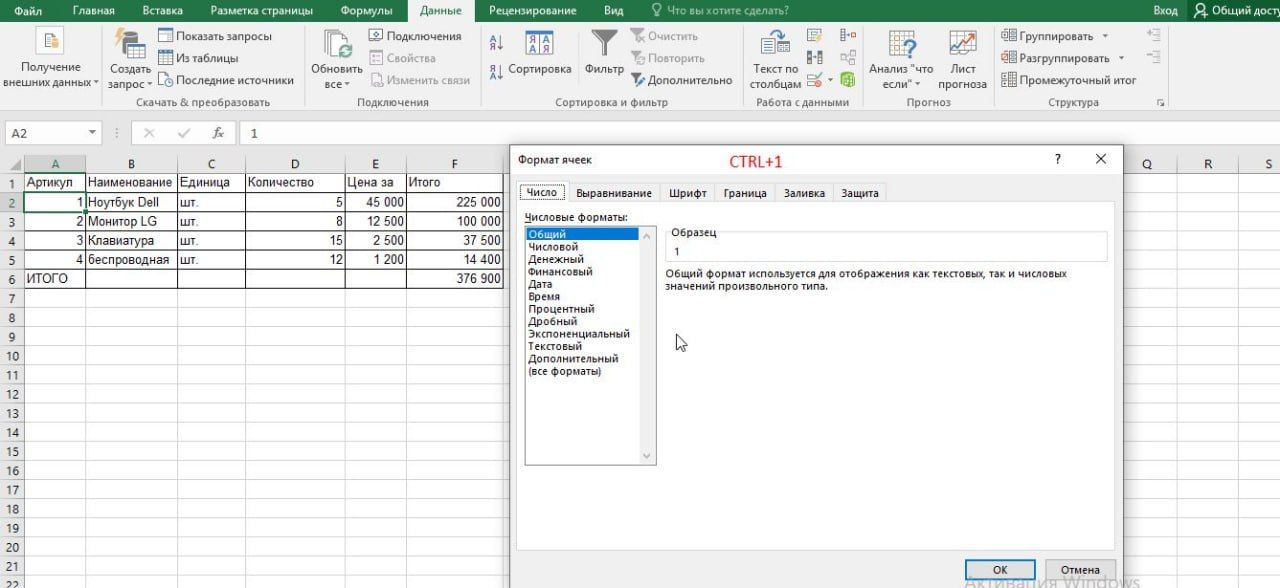
Task: Click the formula bar showing 1
Action: point(760,133)
